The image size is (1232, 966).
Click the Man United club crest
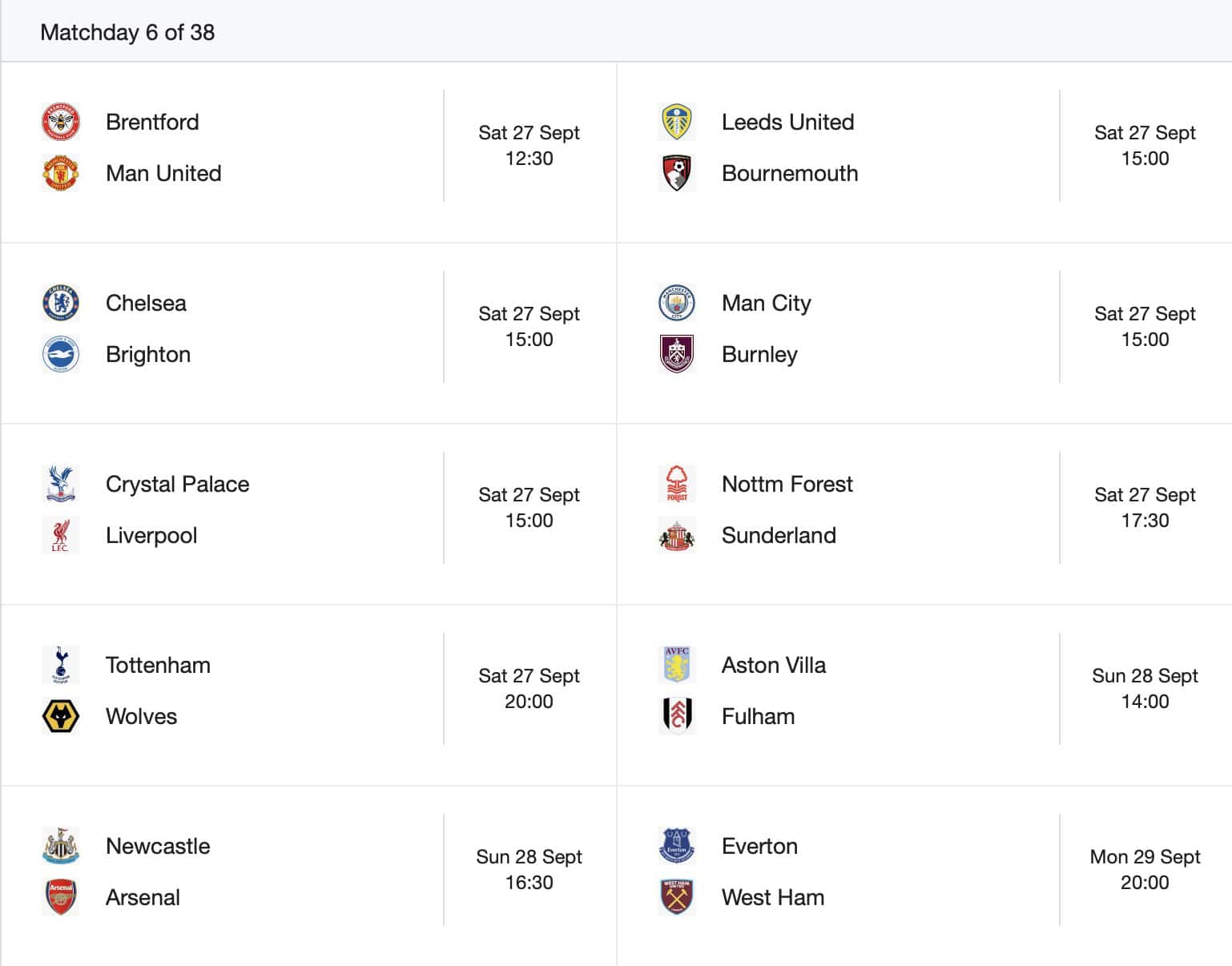pos(61,173)
